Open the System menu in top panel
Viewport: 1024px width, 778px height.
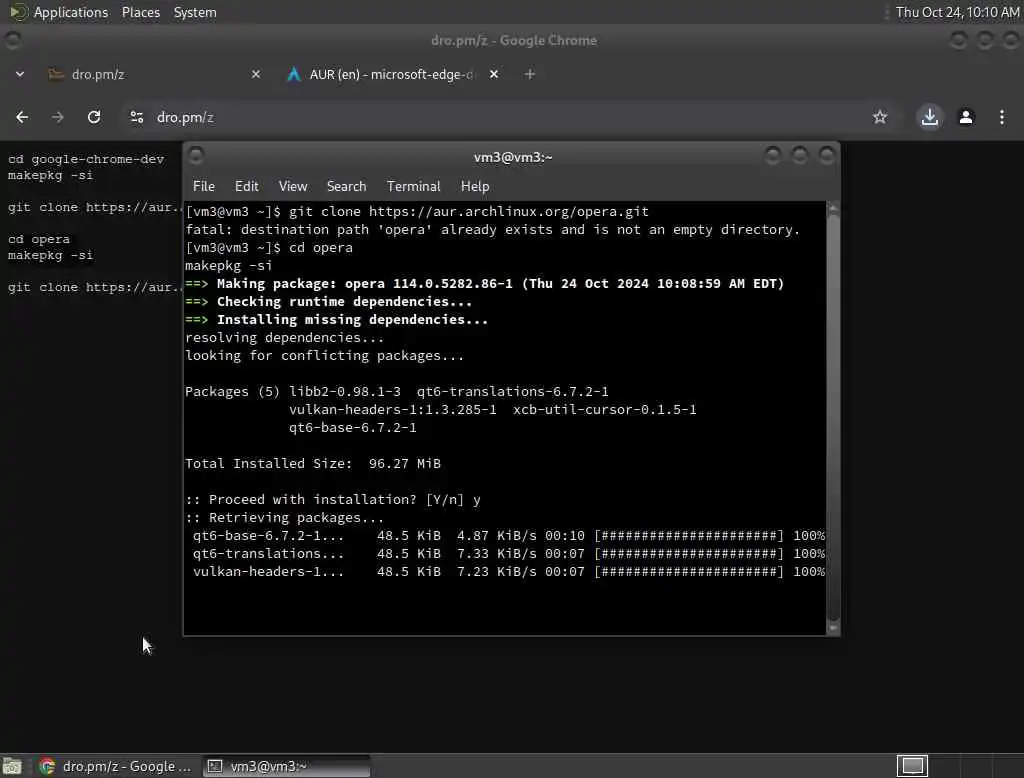(x=195, y=12)
